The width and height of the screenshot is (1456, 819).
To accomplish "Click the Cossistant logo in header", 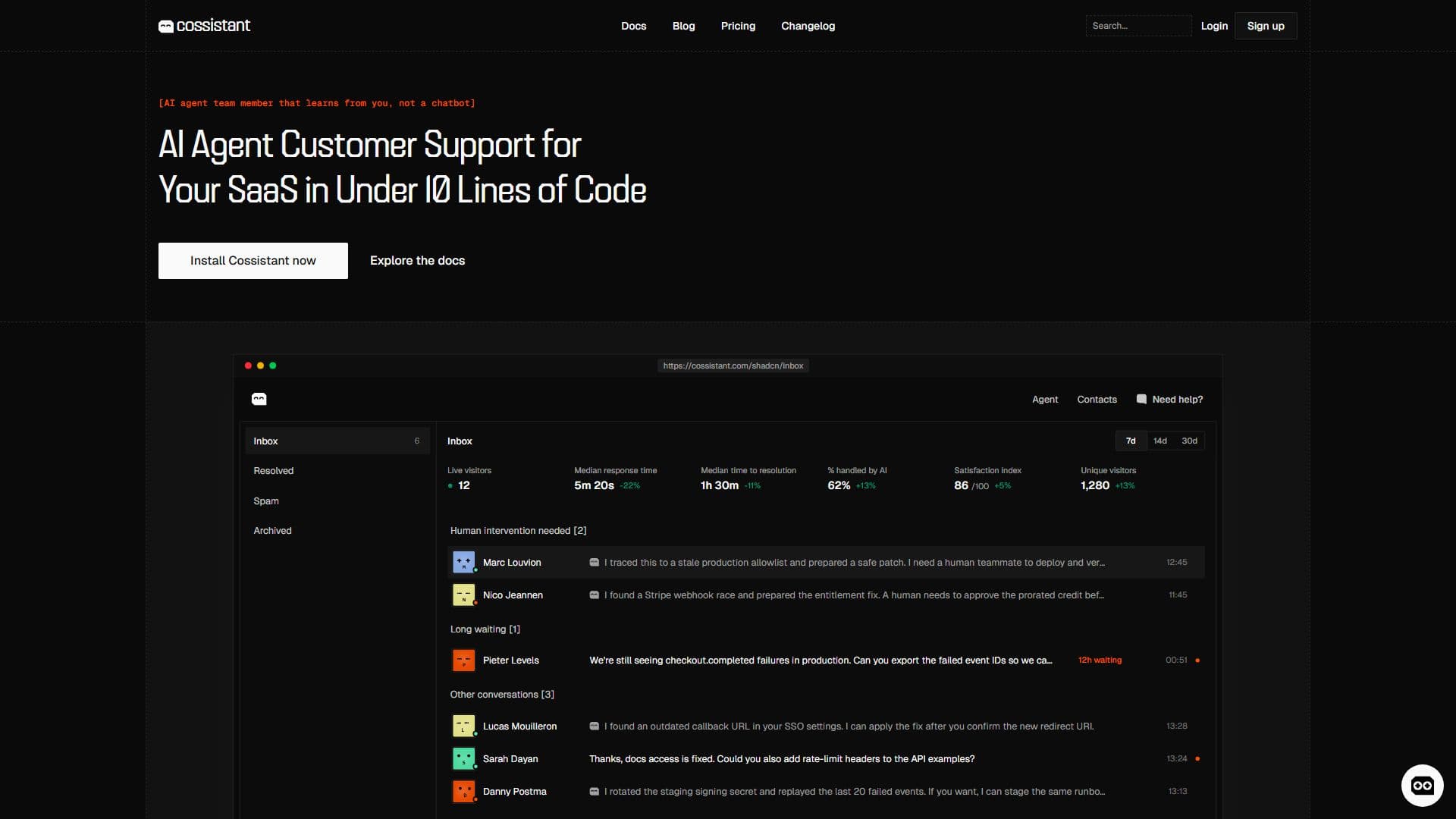I will click(204, 26).
